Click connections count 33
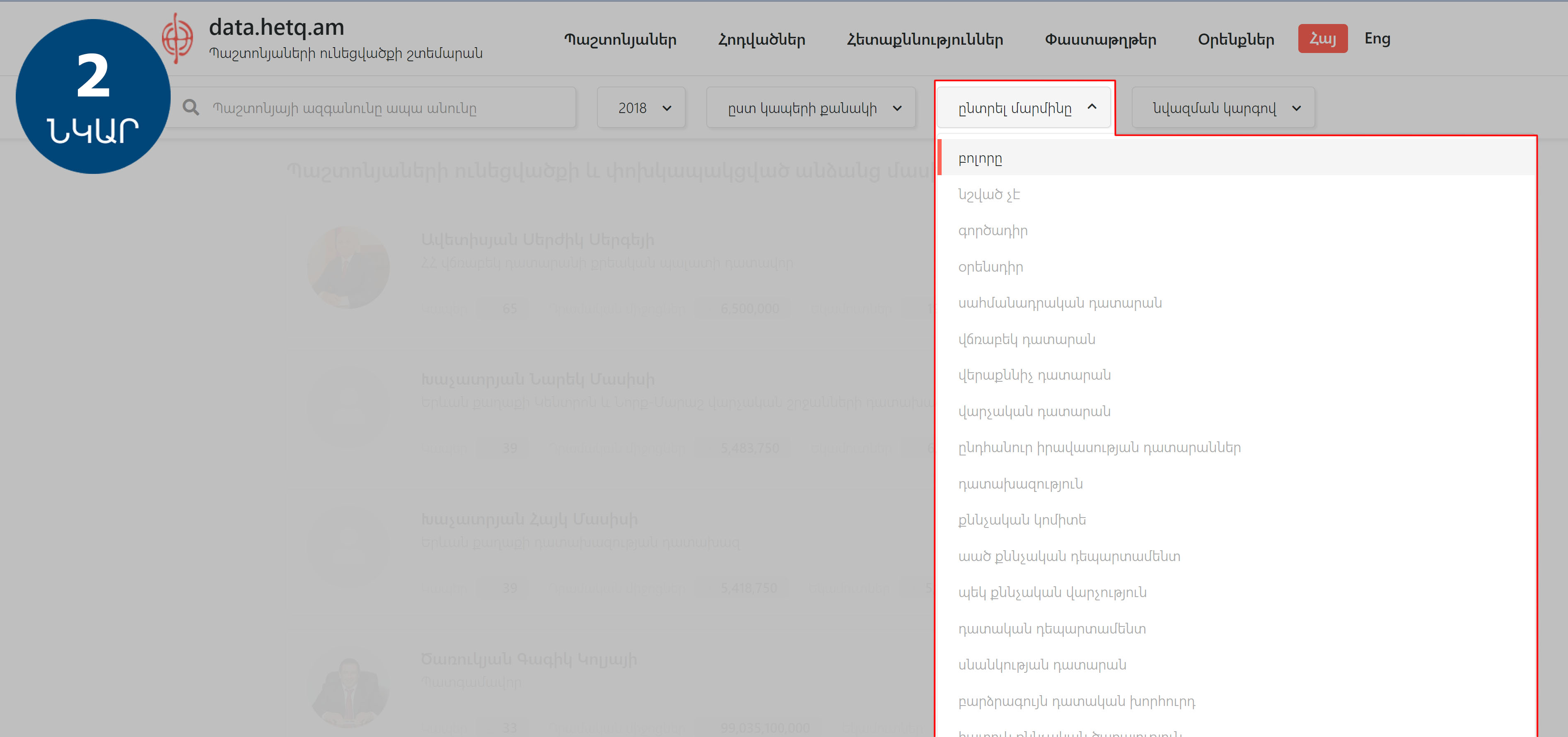Image resolution: width=1568 pixels, height=737 pixels. [510, 728]
